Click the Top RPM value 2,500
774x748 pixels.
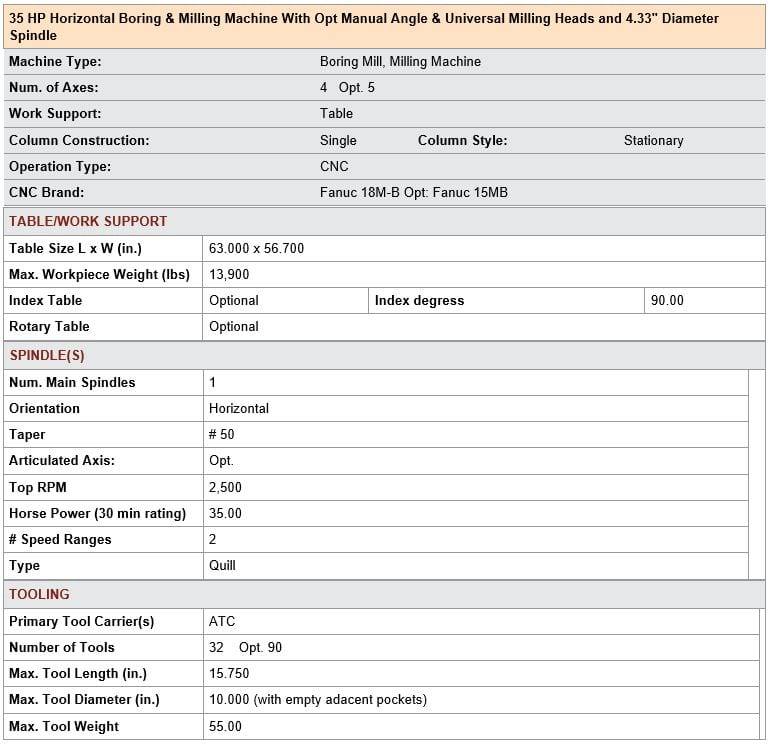[x=225, y=488]
